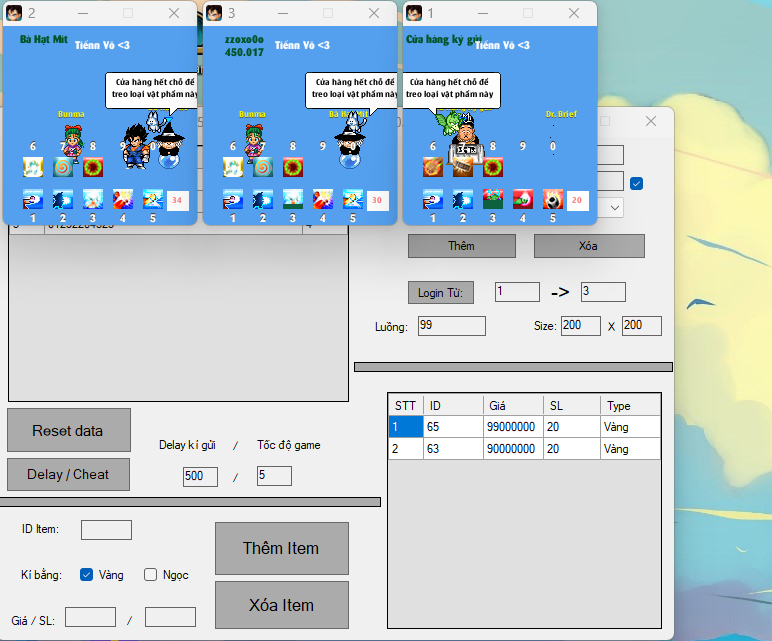
Task: Click the Giá column header
Action: pyautogui.click(x=512, y=405)
